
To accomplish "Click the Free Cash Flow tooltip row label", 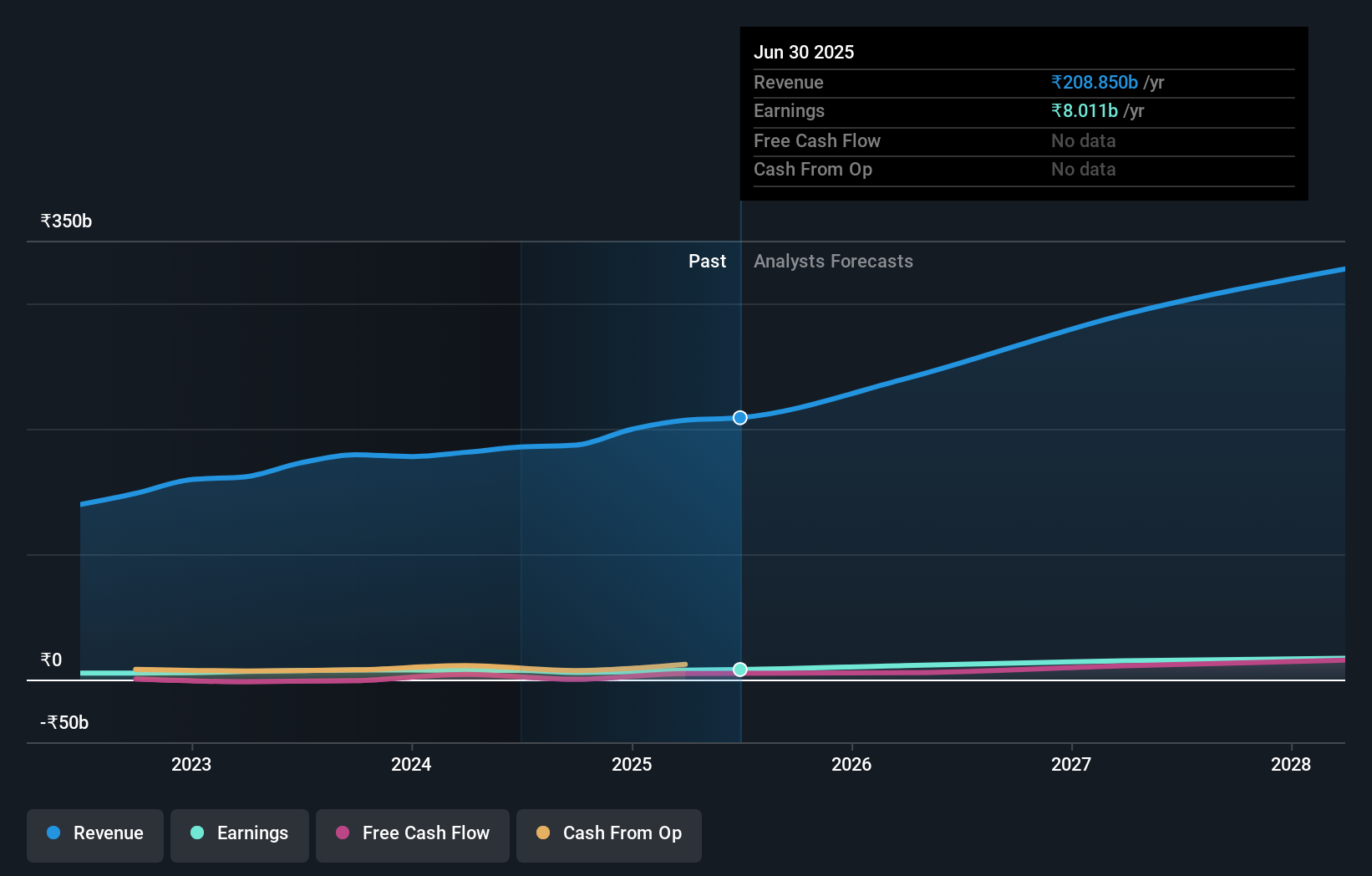I will click(x=817, y=140).
